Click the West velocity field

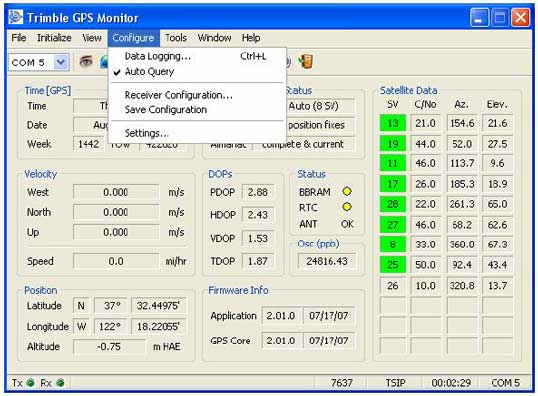[x=116, y=192]
